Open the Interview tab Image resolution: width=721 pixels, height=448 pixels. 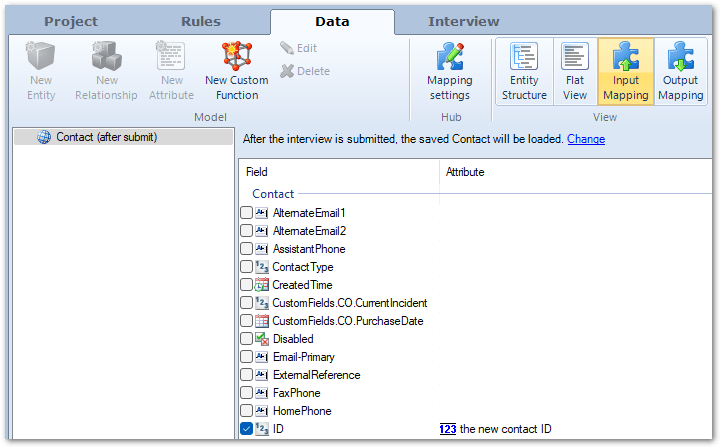coord(464,22)
